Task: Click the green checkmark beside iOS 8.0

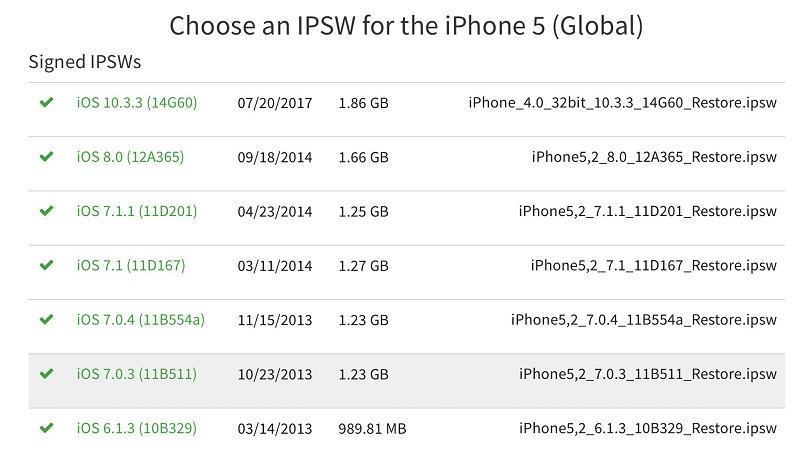Action: tap(46, 157)
